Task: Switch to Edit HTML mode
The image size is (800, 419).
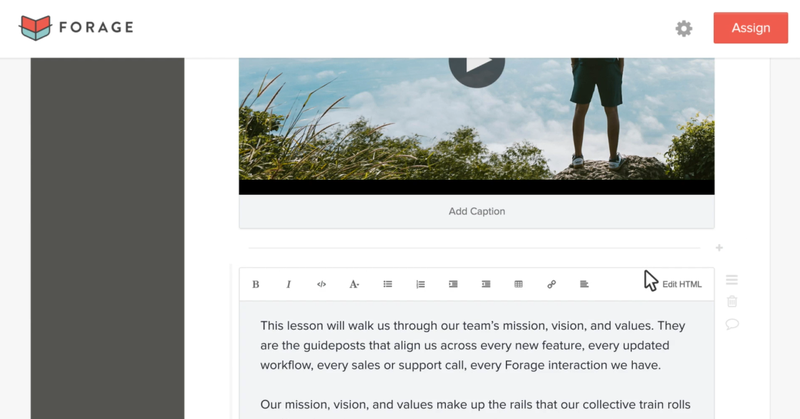Action: tap(682, 284)
